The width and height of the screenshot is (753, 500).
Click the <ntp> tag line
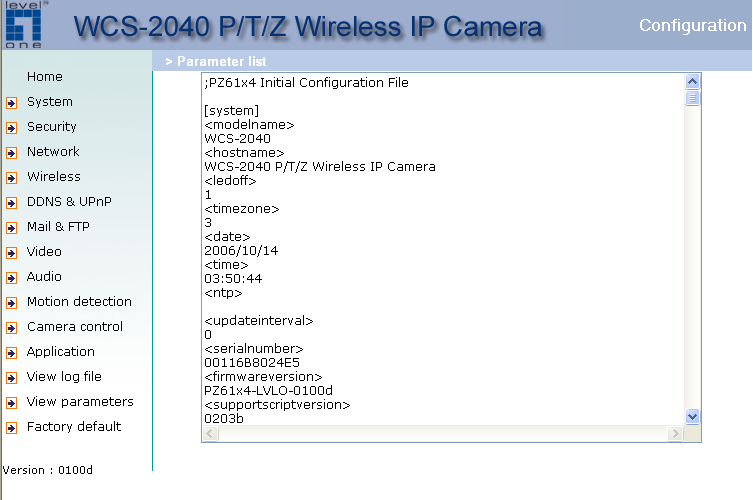click(223, 293)
